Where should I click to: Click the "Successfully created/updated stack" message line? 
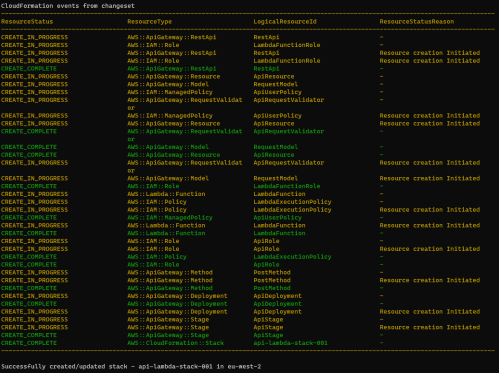(131, 366)
